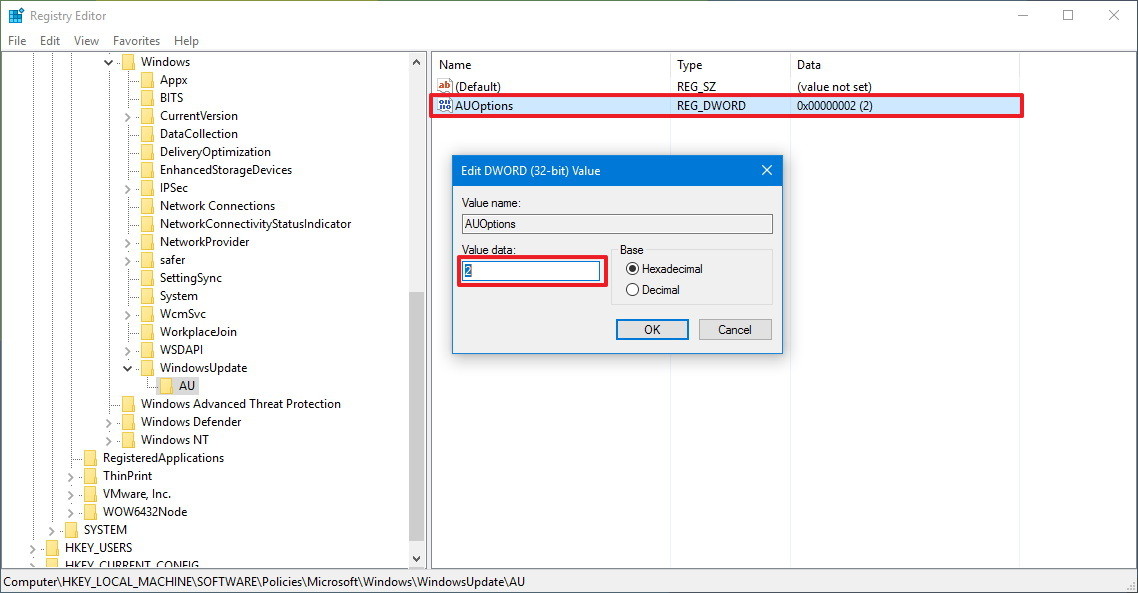
Task: Expand the Windows NT key
Action: pos(109,441)
